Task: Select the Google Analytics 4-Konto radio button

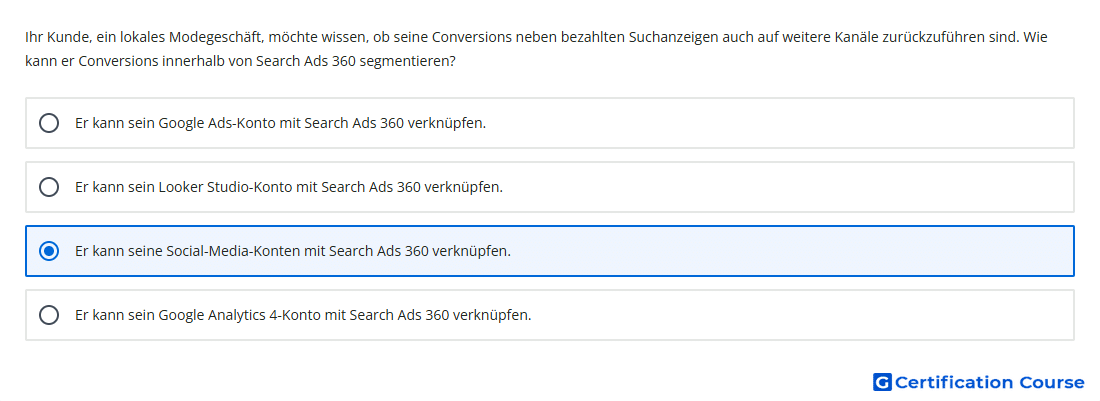Action: pos(49,315)
